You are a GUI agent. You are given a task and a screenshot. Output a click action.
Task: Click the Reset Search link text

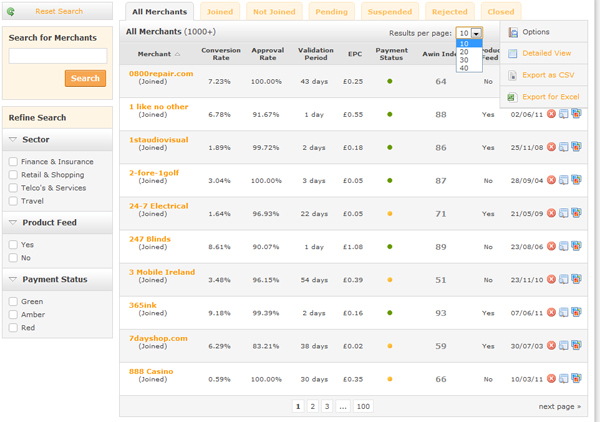coord(59,11)
